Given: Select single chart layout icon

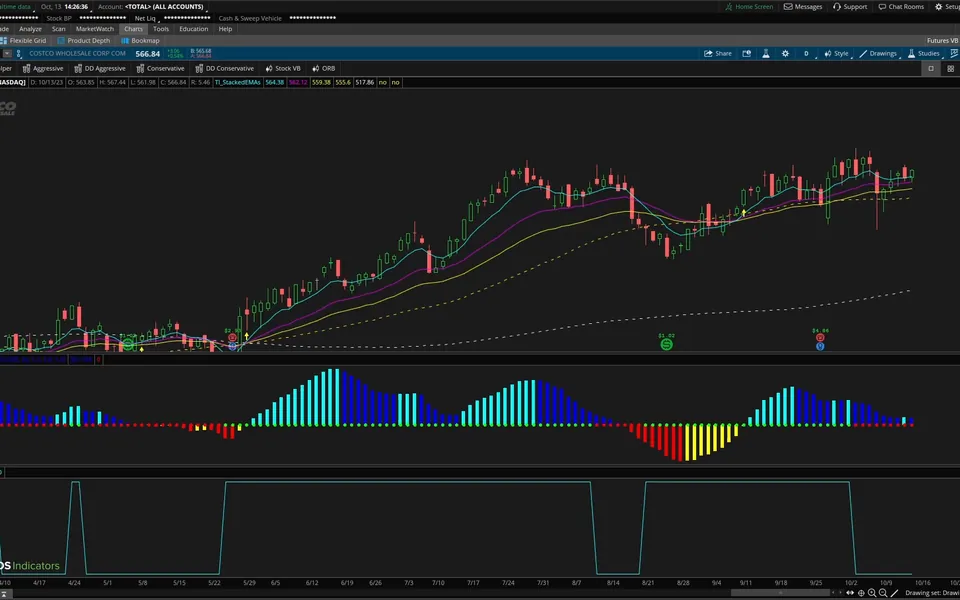Looking at the screenshot, I should tap(931, 69).
